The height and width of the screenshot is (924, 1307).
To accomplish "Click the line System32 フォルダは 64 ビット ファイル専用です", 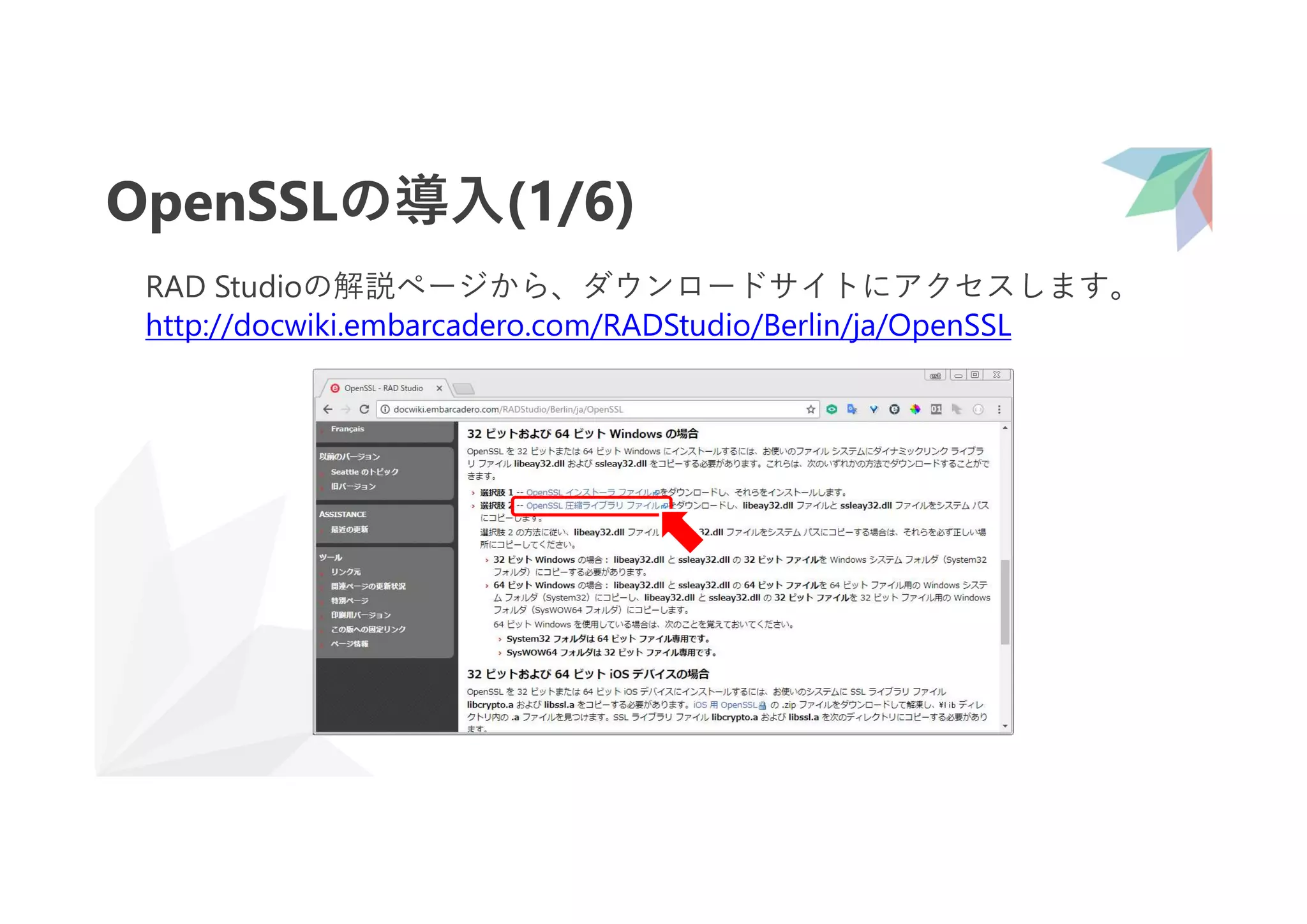I will (x=608, y=639).
